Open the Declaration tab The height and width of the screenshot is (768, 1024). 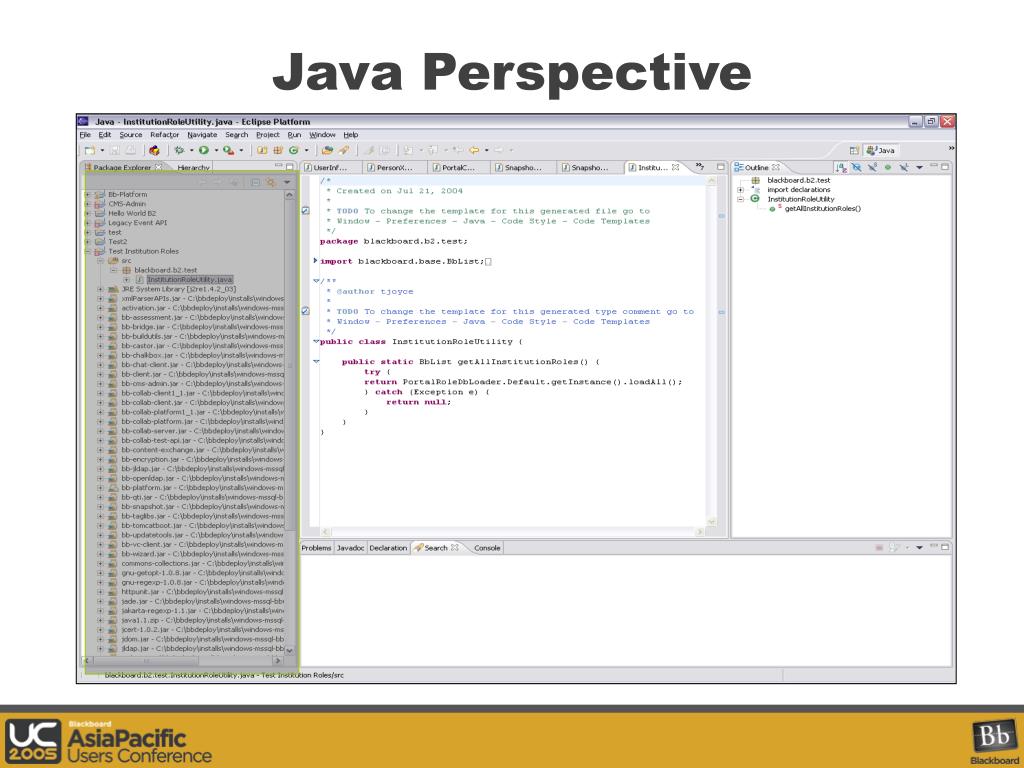coord(388,548)
